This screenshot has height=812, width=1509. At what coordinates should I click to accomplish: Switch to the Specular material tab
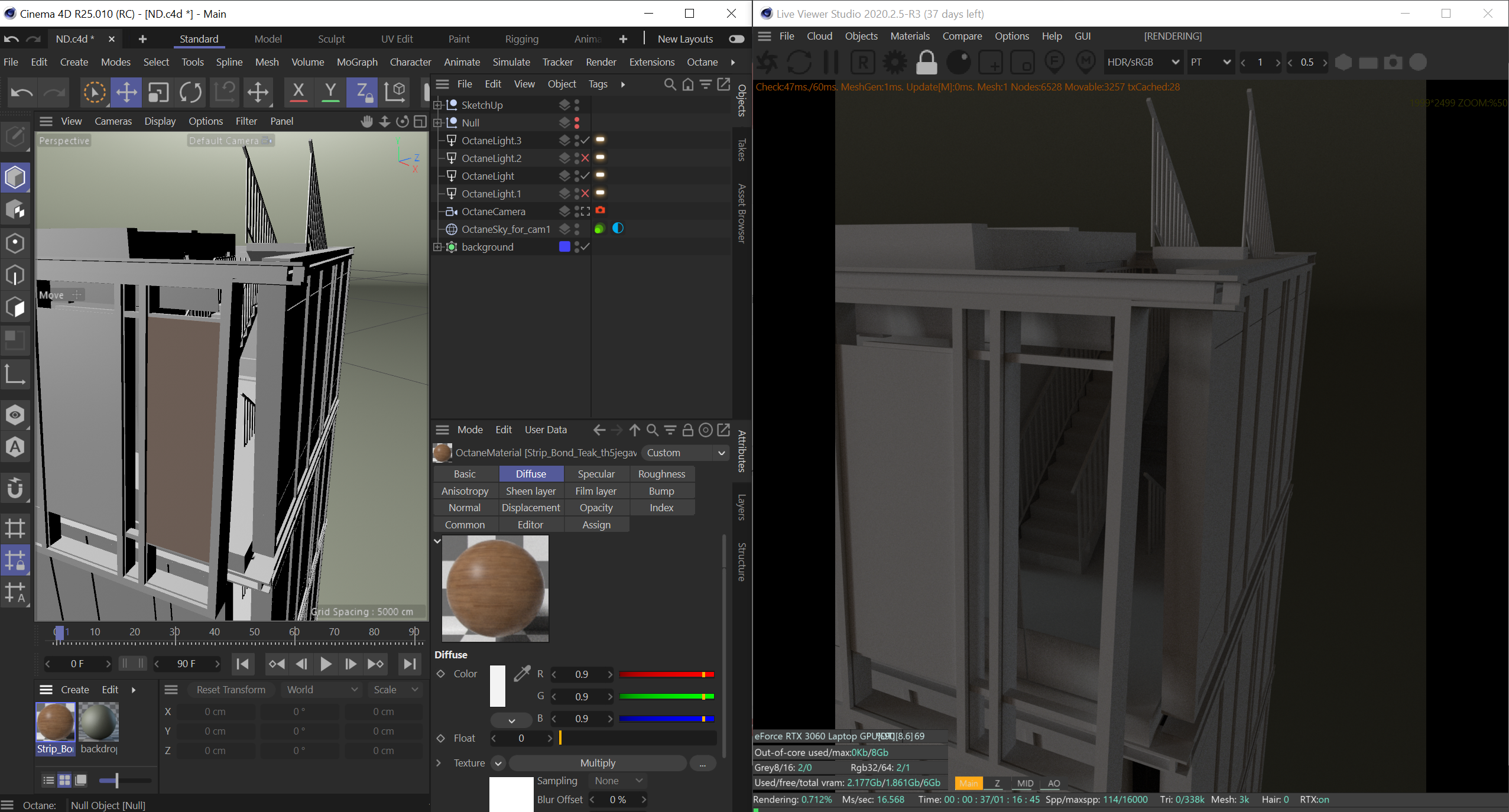click(596, 474)
